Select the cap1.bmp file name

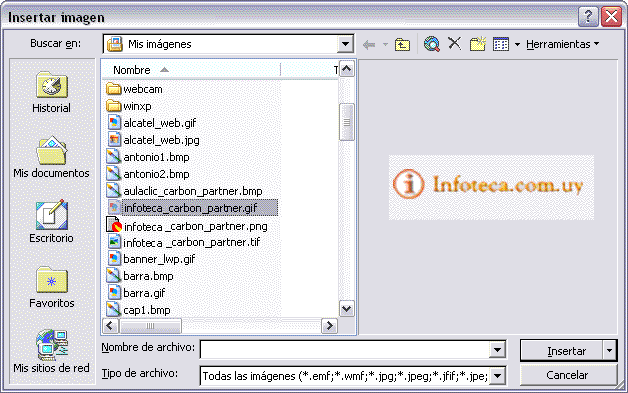(x=147, y=310)
